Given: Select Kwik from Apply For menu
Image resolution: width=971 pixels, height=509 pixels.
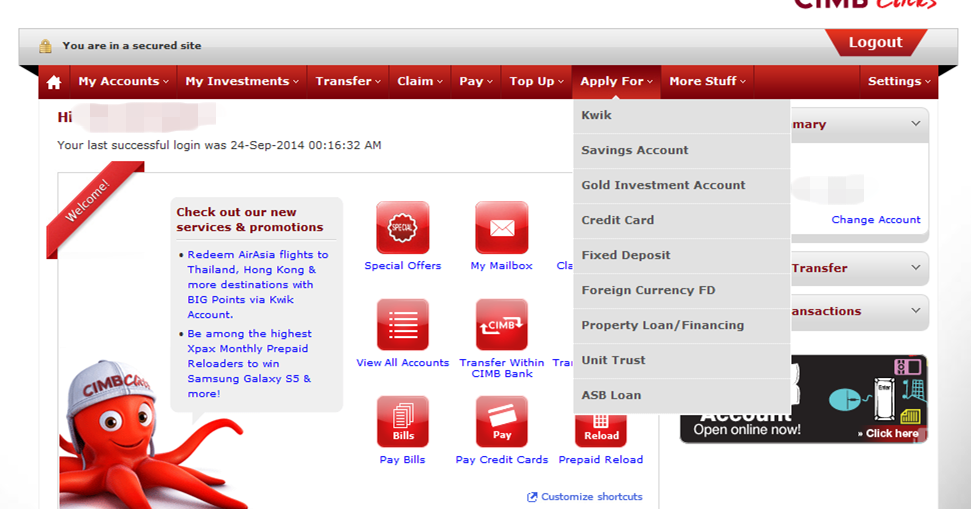Looking at the screenshot, I should point(681,116).
